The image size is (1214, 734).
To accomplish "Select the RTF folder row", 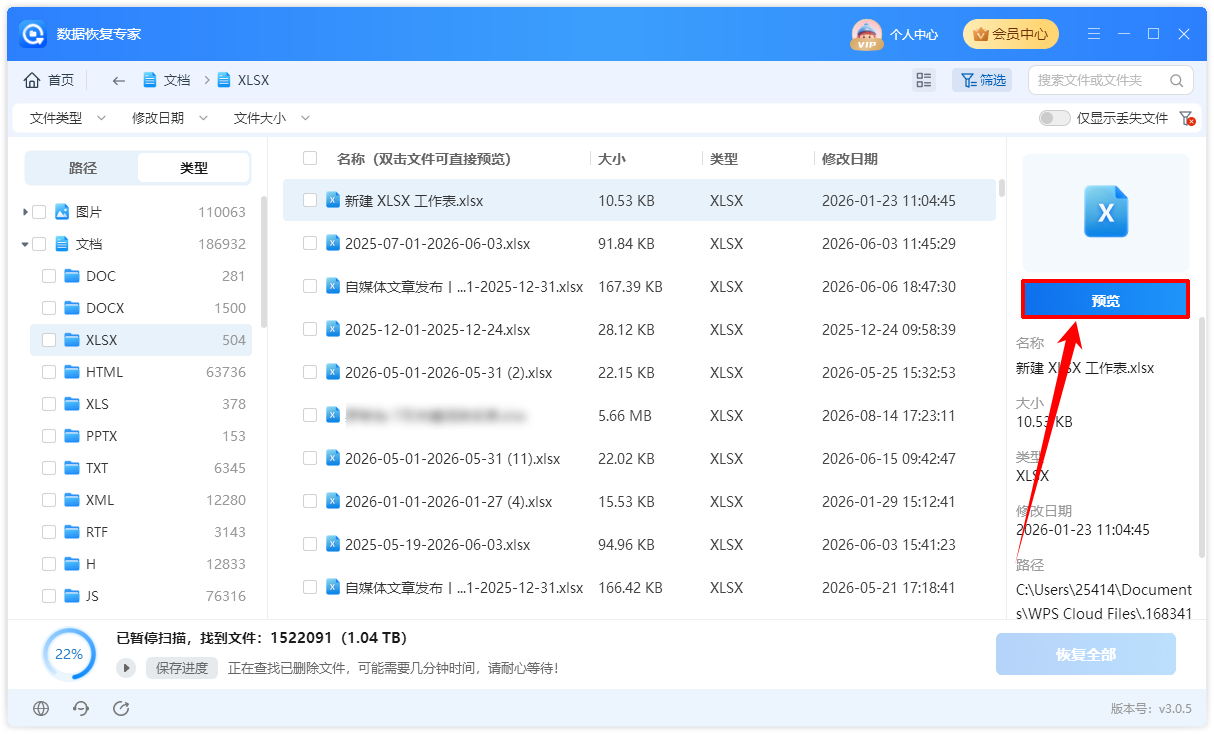I will point(141,532).
